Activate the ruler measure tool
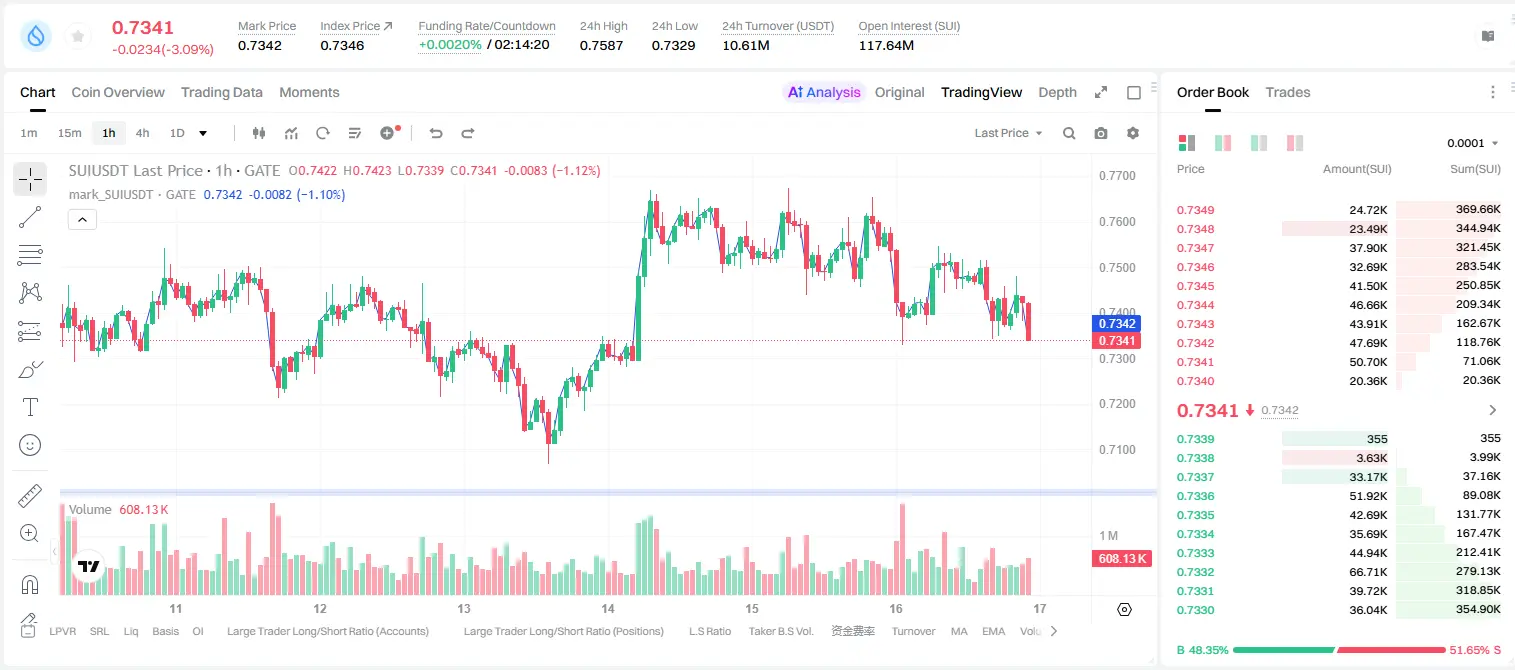The height and width of the screenshot is (670, 1515). point(30,495)
